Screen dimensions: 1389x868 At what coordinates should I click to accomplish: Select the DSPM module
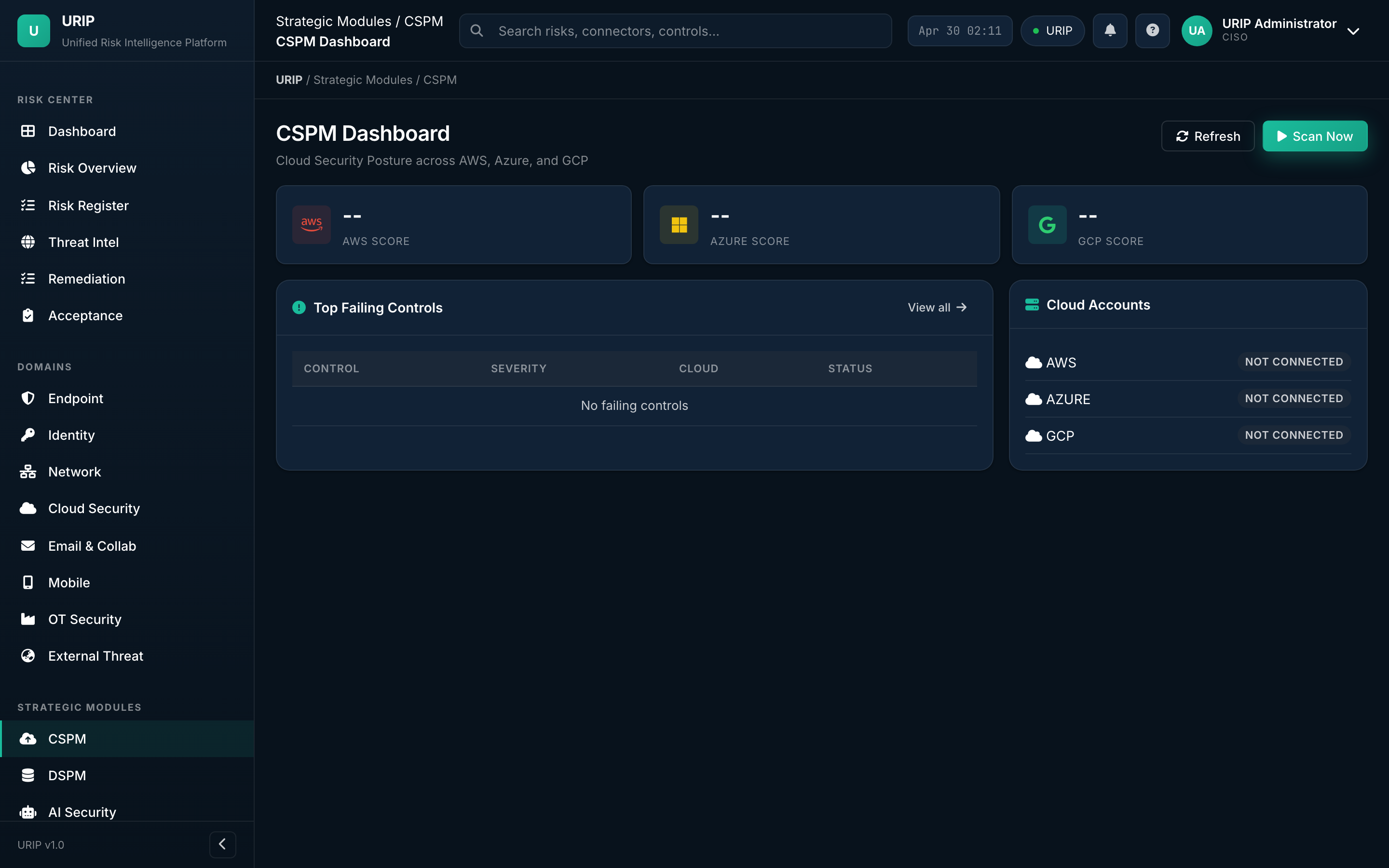point(127,775)
